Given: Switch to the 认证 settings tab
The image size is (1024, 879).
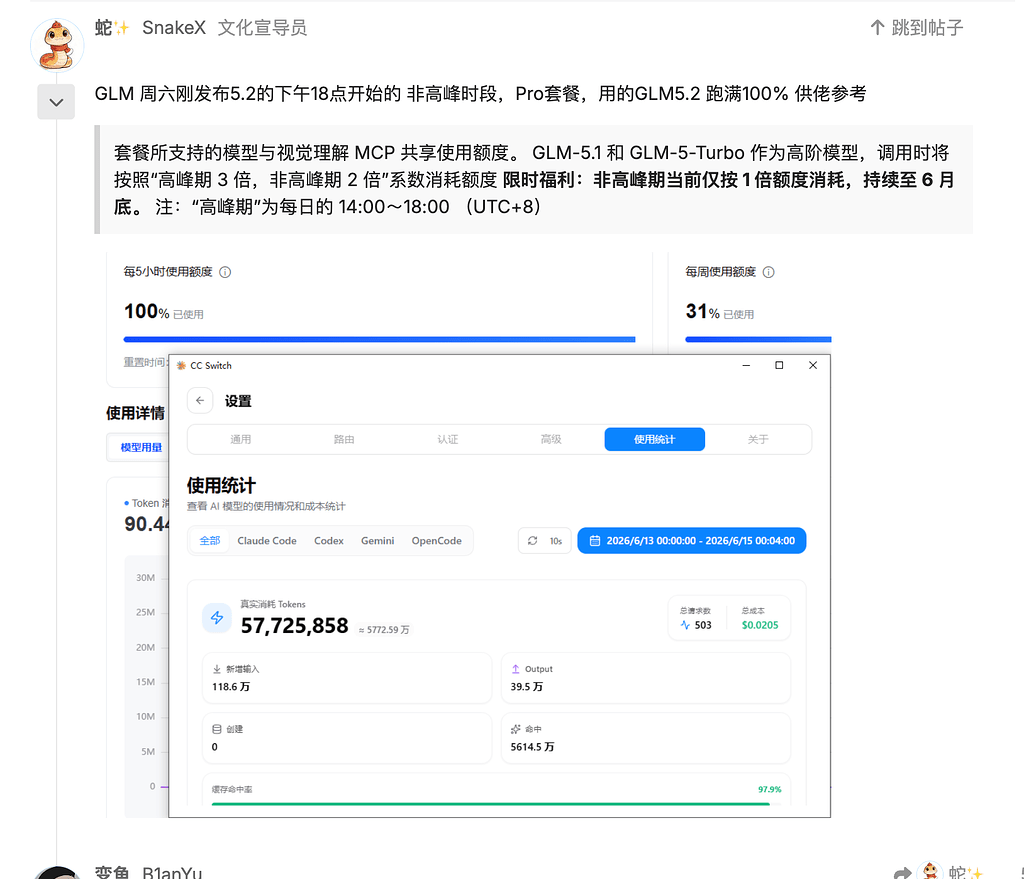Looking at the screenshot, I should point(447,439).
